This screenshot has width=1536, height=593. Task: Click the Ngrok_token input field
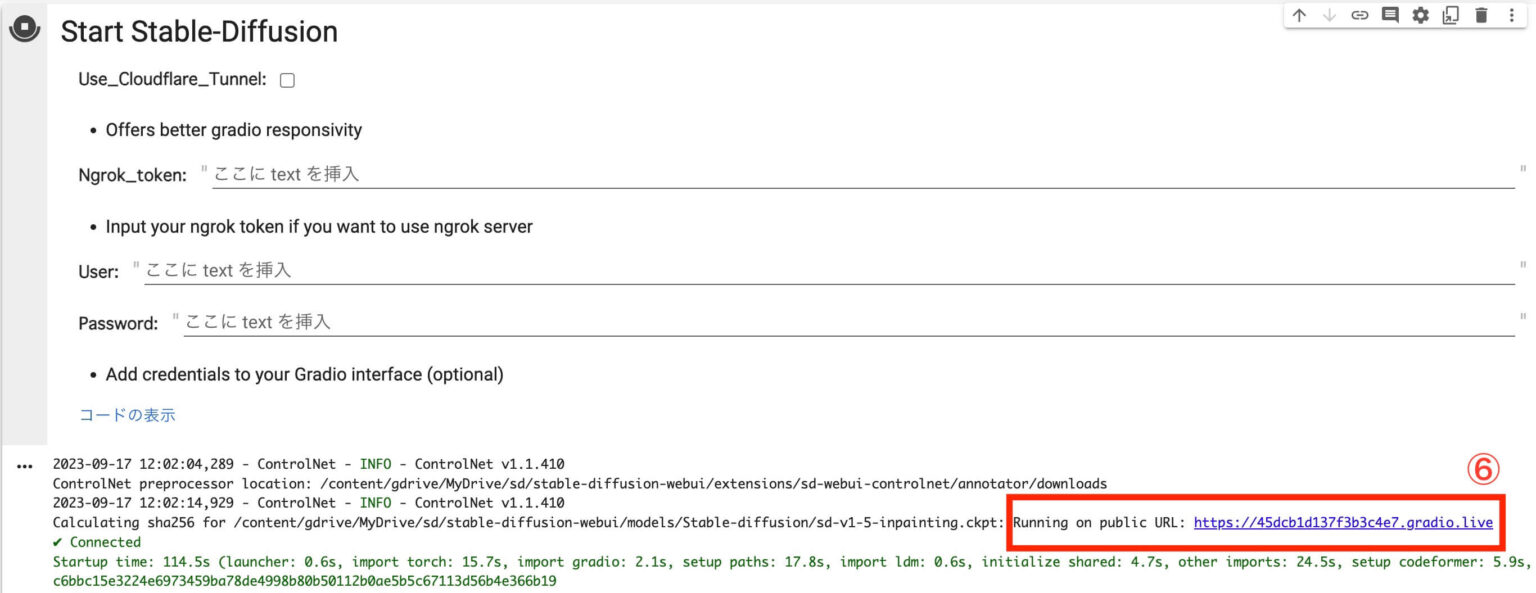pos(860,174)
